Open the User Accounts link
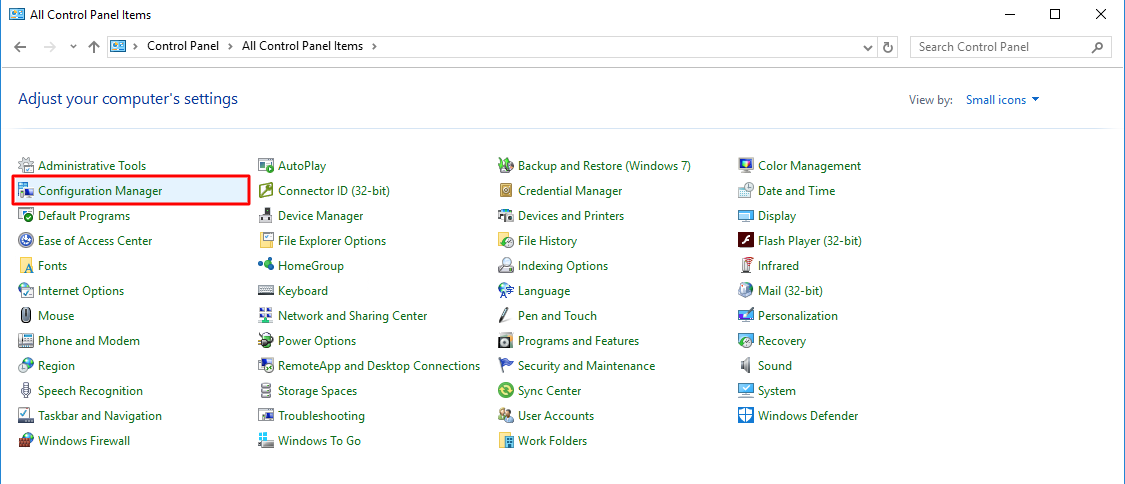Viewport: 1125px width, 484px height. point(556,416)
